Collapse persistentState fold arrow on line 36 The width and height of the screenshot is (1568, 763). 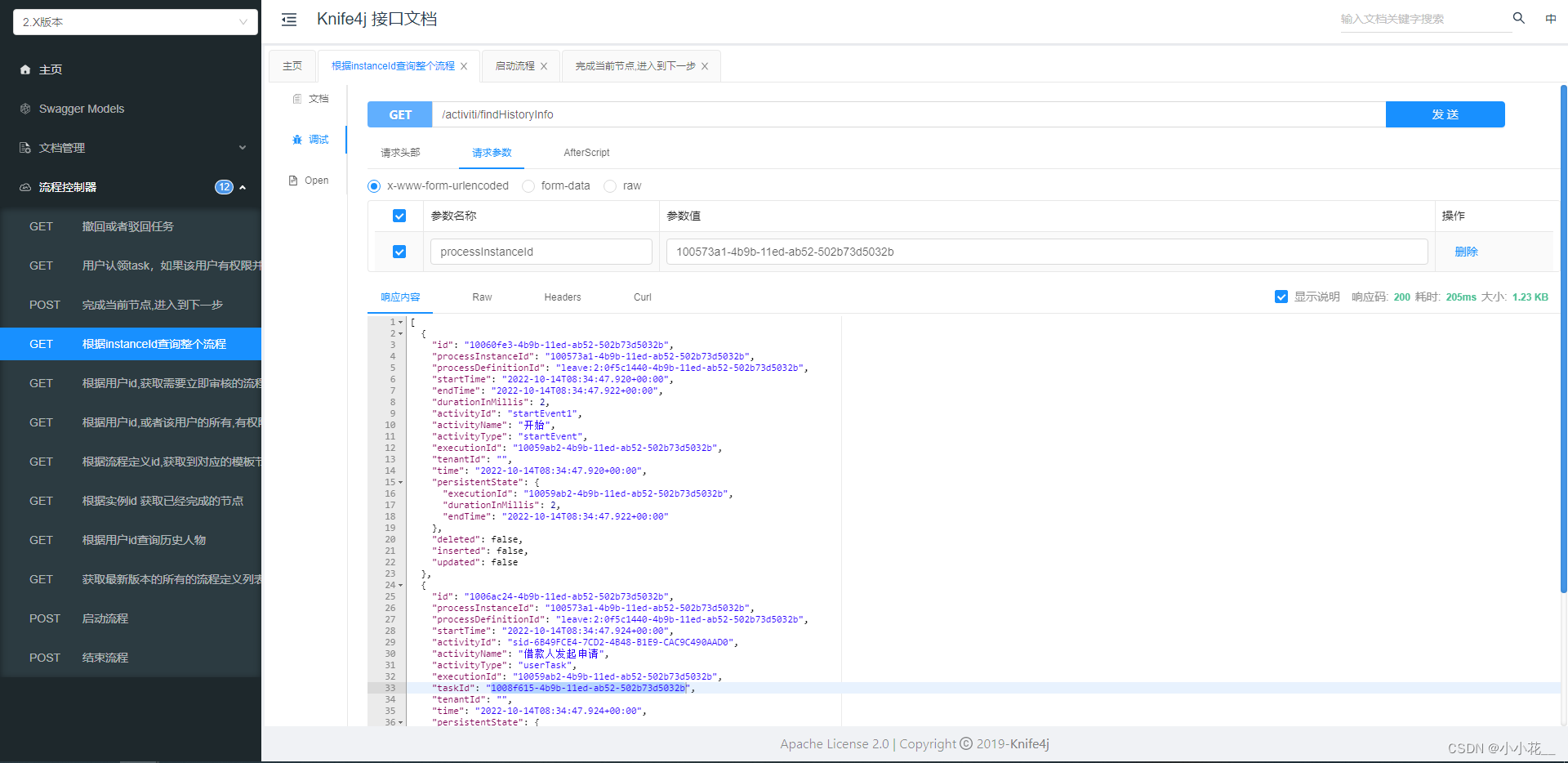tap(400, 722)
